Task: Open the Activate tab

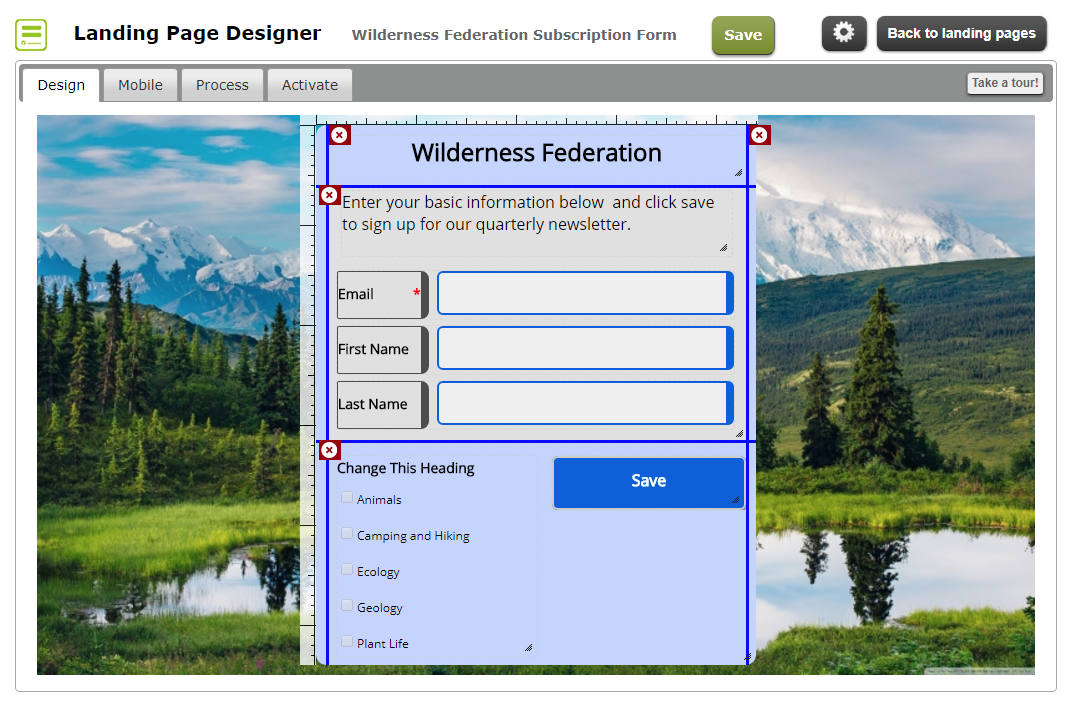Action: click(x=310, y=85)
